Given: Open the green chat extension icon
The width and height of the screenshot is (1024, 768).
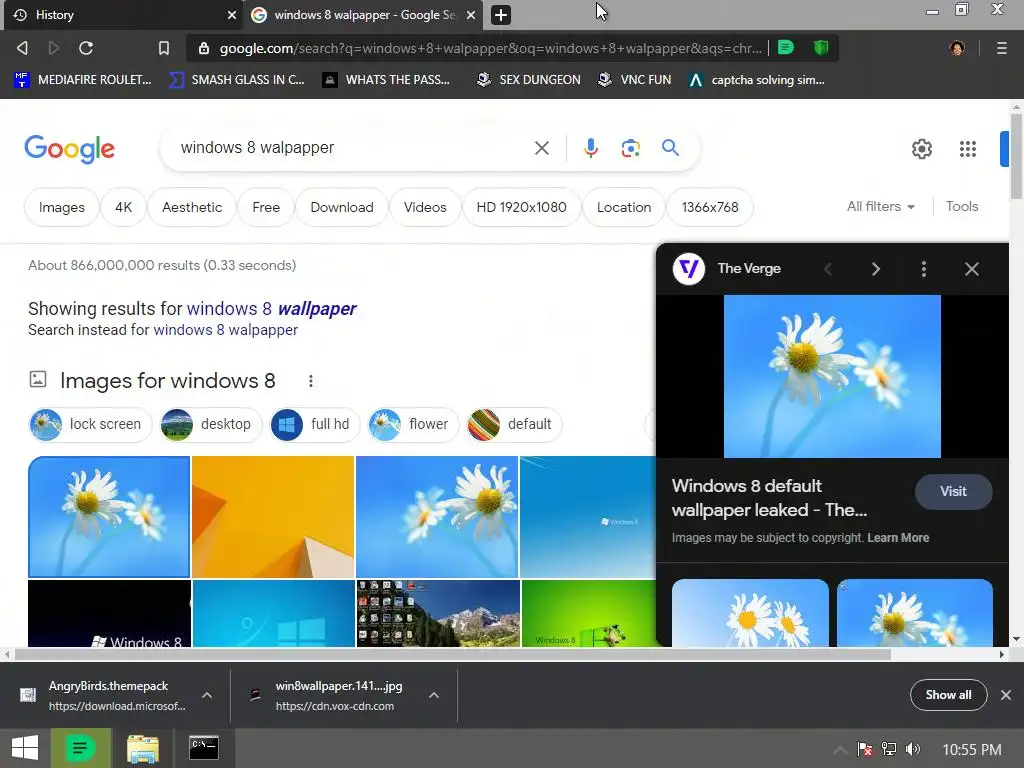Looking at the screenshot, I should pyautogui.click(x=786, y=48).
